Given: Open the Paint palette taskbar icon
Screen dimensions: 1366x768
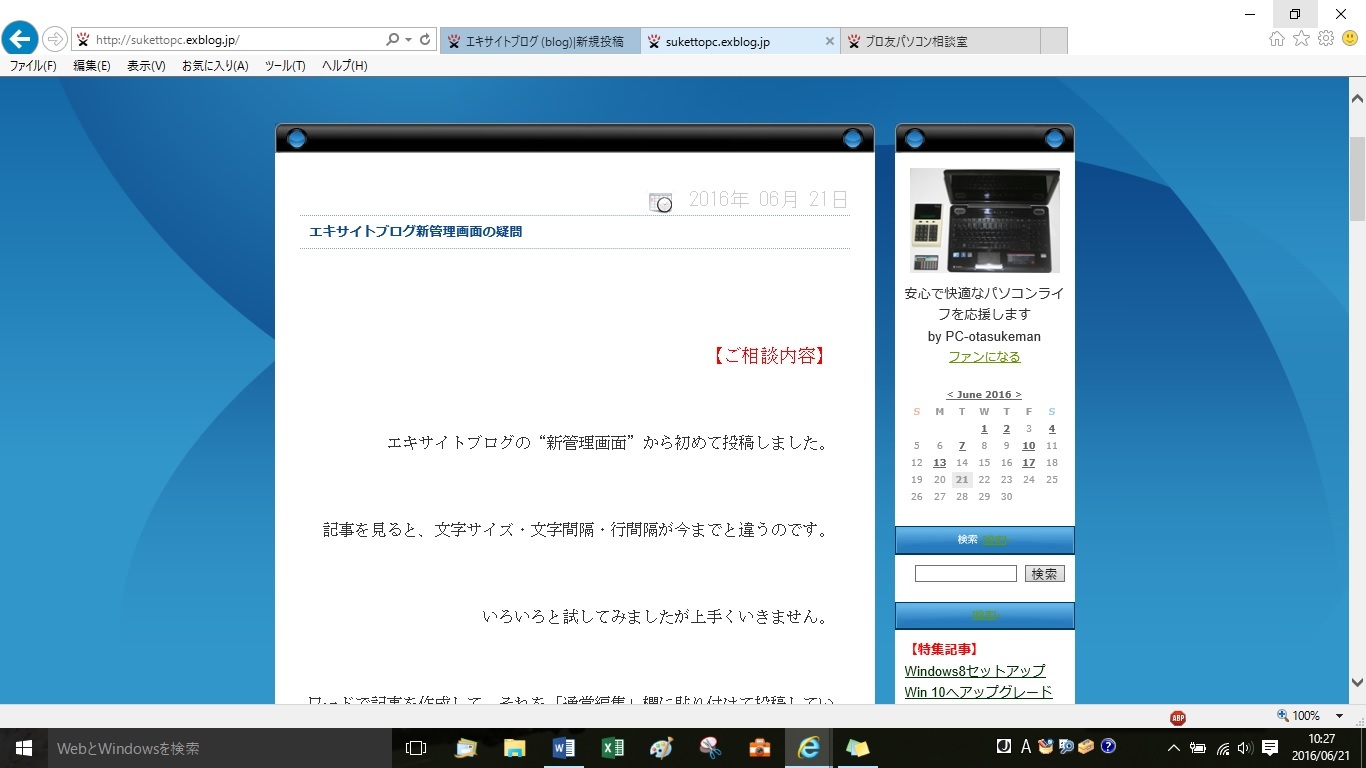Looking at the screenshot, I should tap(661, 748).
